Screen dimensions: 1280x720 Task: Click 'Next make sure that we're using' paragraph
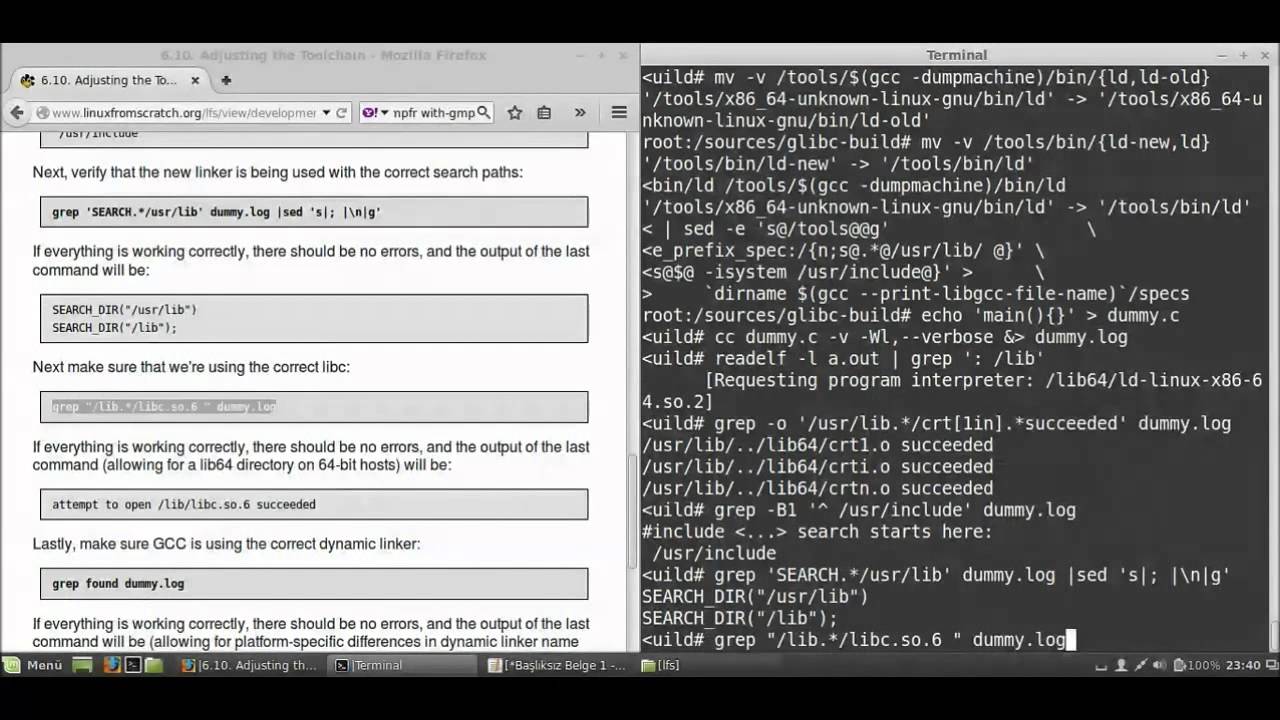point(191,367)
